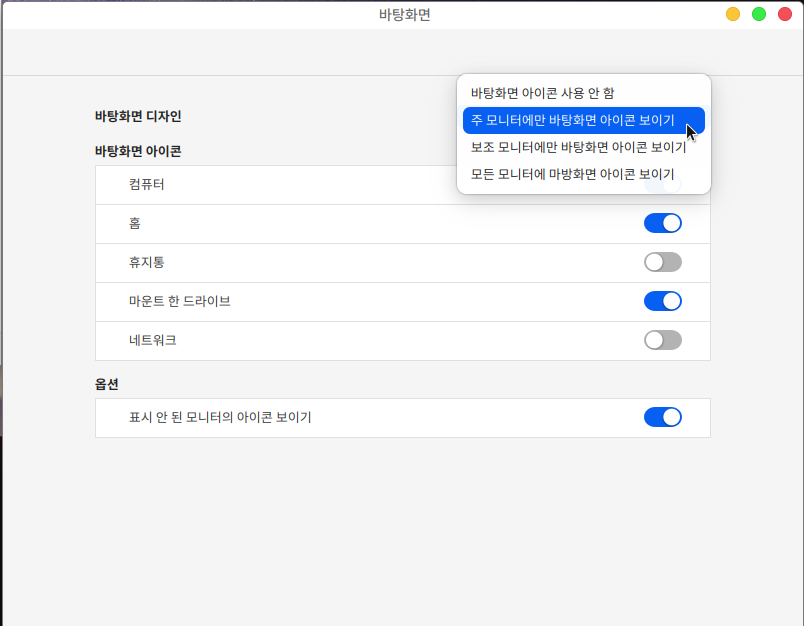Disable the 홈 icon toggle
Viewport: 804px width, 626px height.
tap(662, 223)
